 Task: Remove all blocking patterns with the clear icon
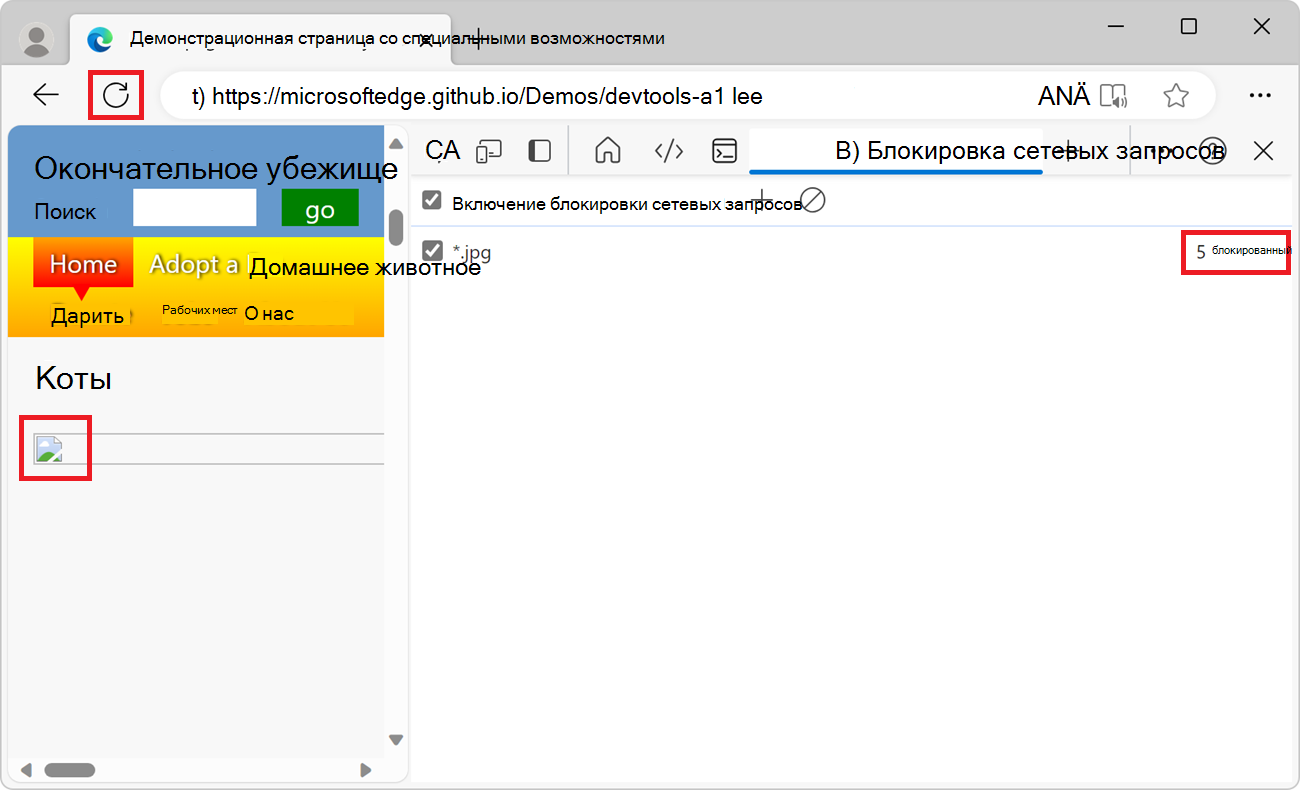pos(813,201)
